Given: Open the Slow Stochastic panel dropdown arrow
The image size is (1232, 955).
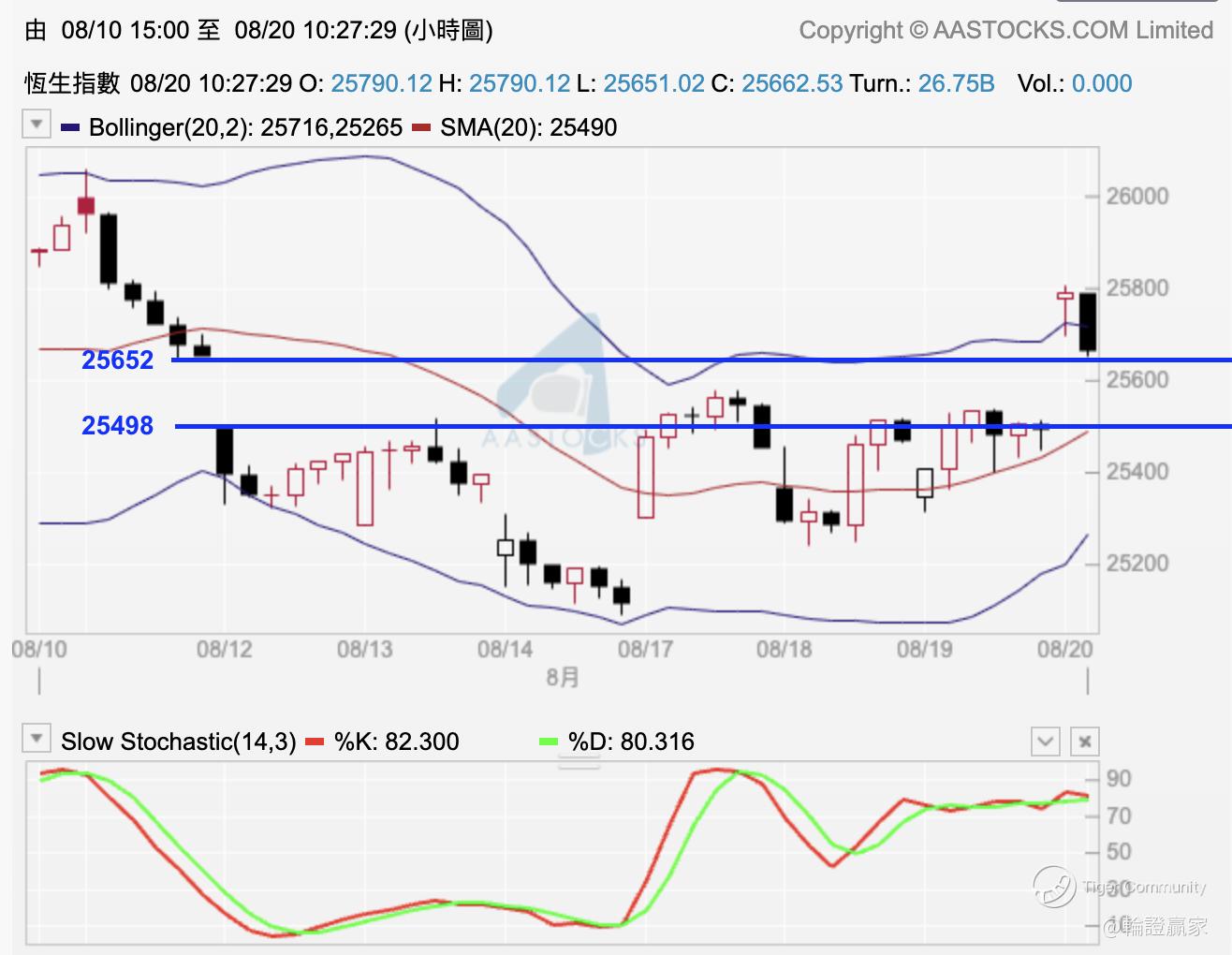Looking at the screenshot, I should pos(37,739).
